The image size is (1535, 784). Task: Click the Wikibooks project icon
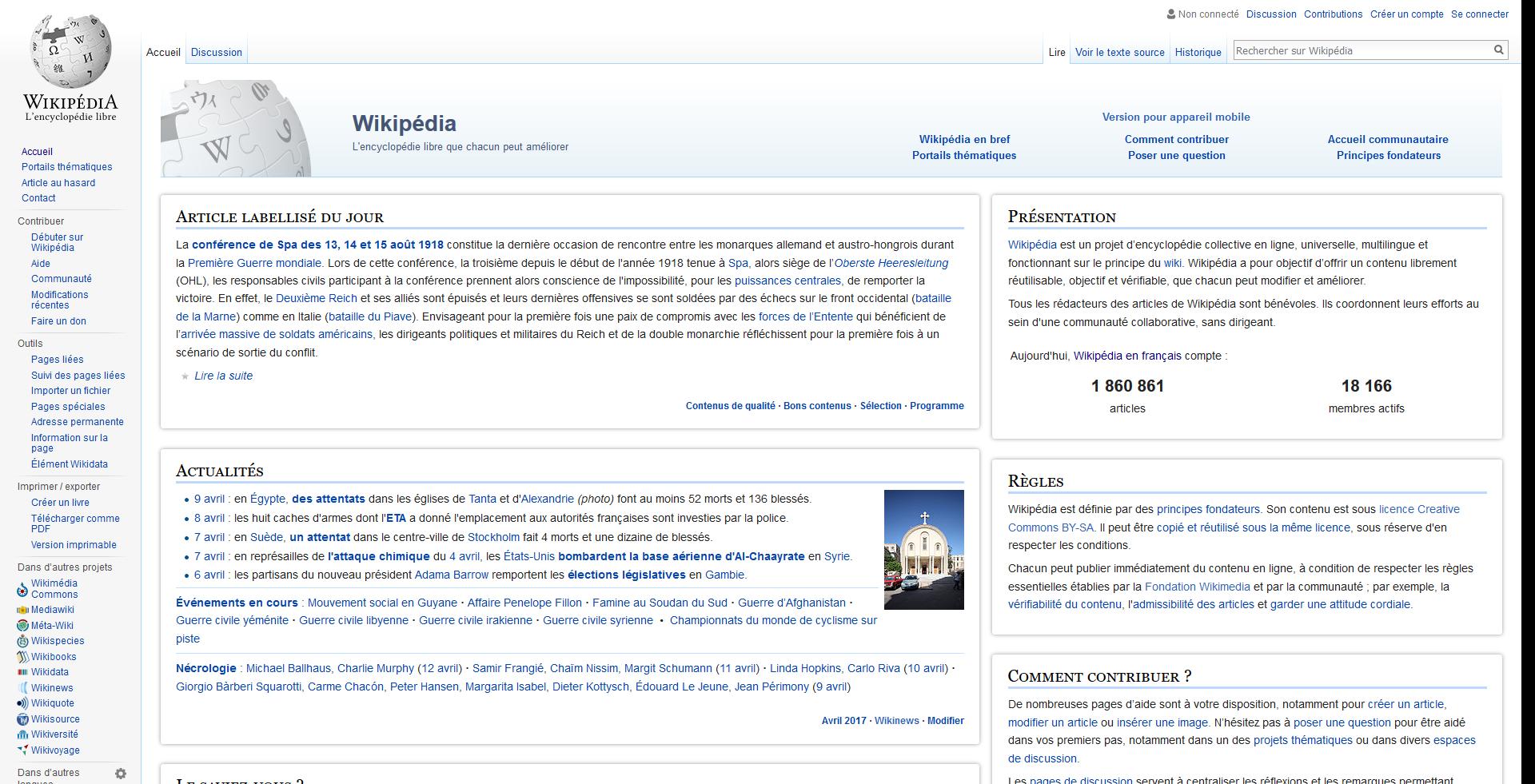click(22, 657)
